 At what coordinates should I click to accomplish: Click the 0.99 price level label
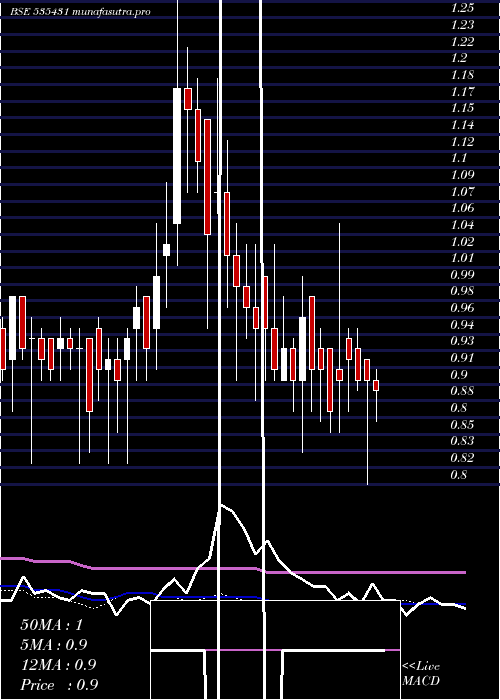click(462, 275)
